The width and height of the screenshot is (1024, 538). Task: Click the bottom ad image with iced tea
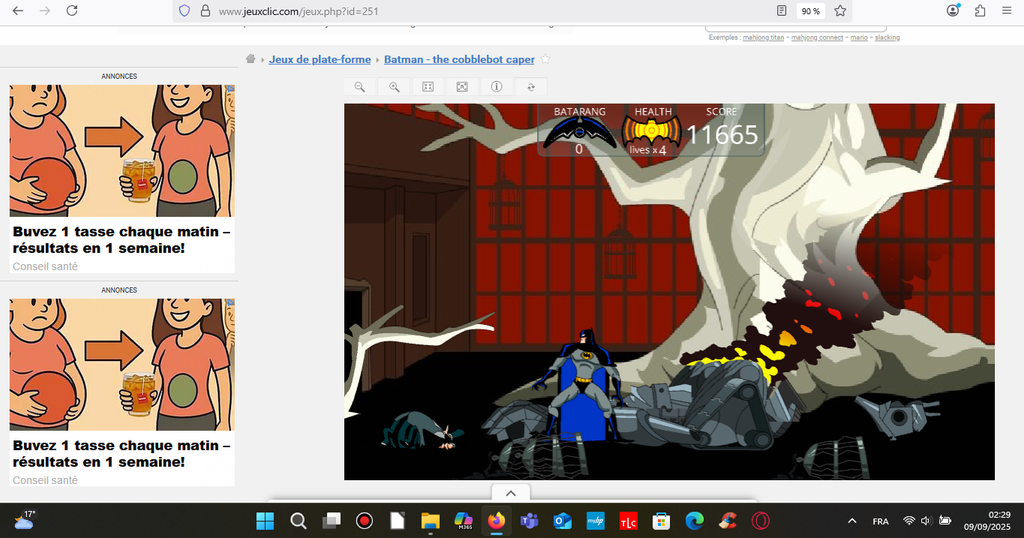click(x=122, y=365)
